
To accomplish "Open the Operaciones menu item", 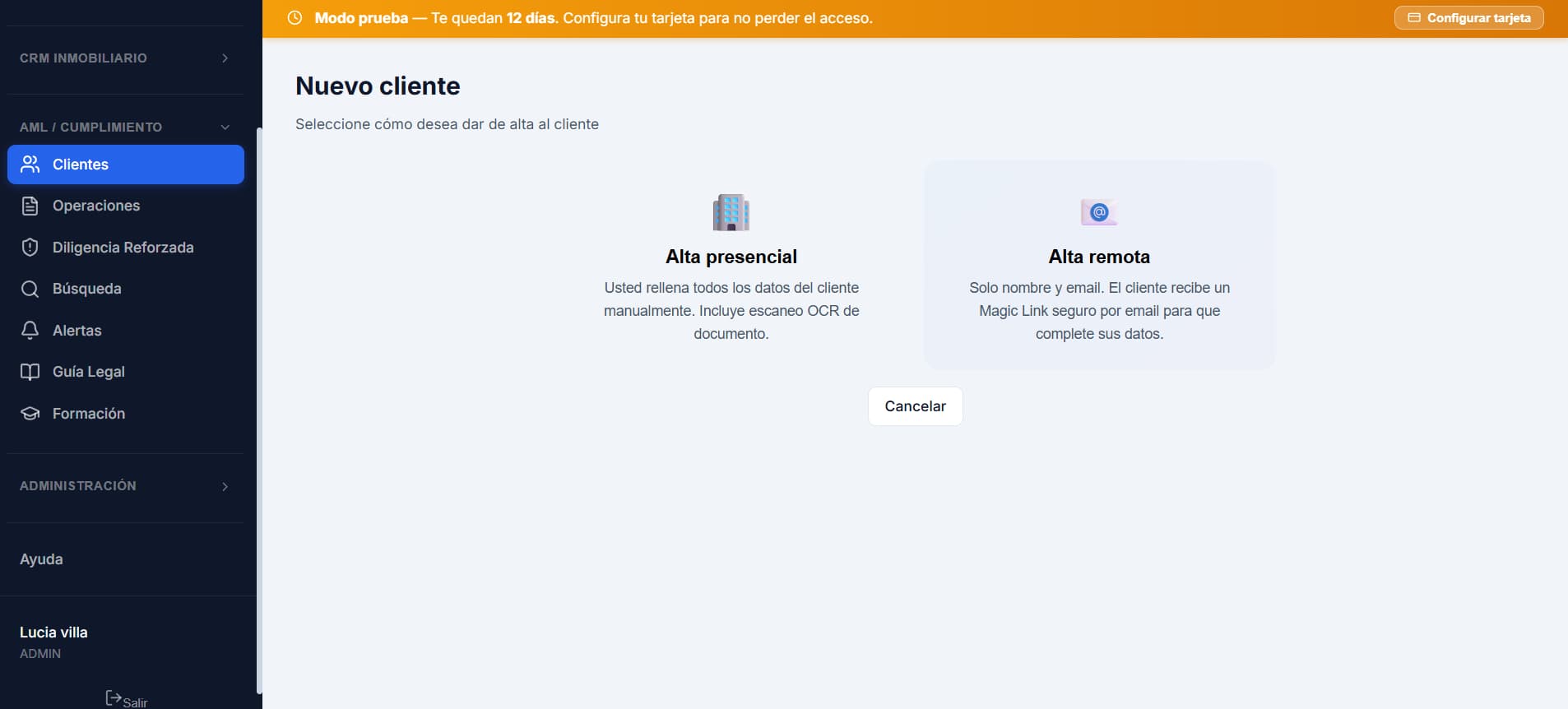I will pos(126,206).
